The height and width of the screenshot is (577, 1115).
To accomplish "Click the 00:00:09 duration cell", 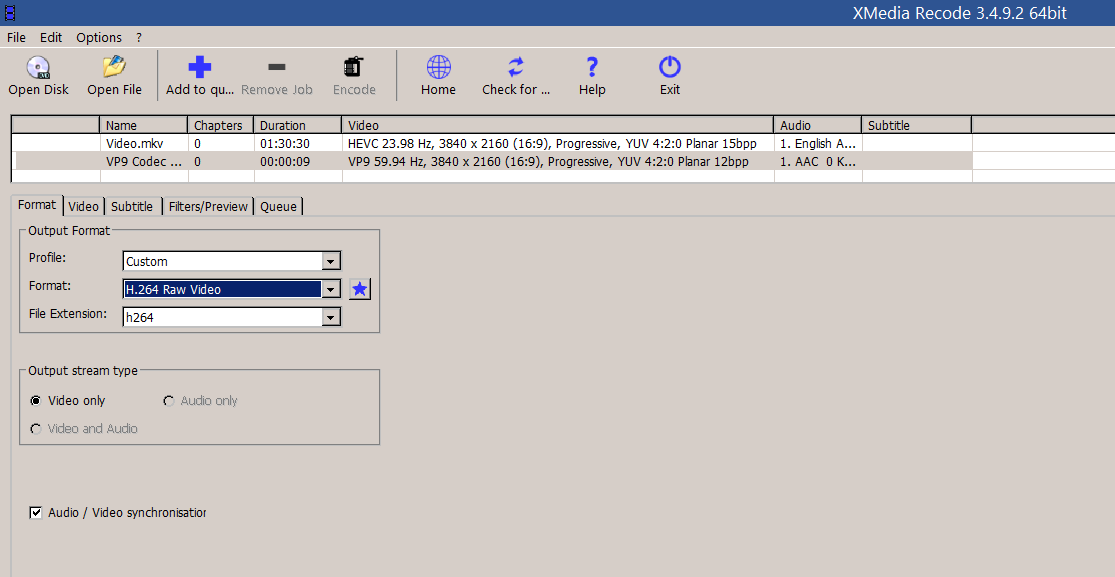I will (298, 162).
